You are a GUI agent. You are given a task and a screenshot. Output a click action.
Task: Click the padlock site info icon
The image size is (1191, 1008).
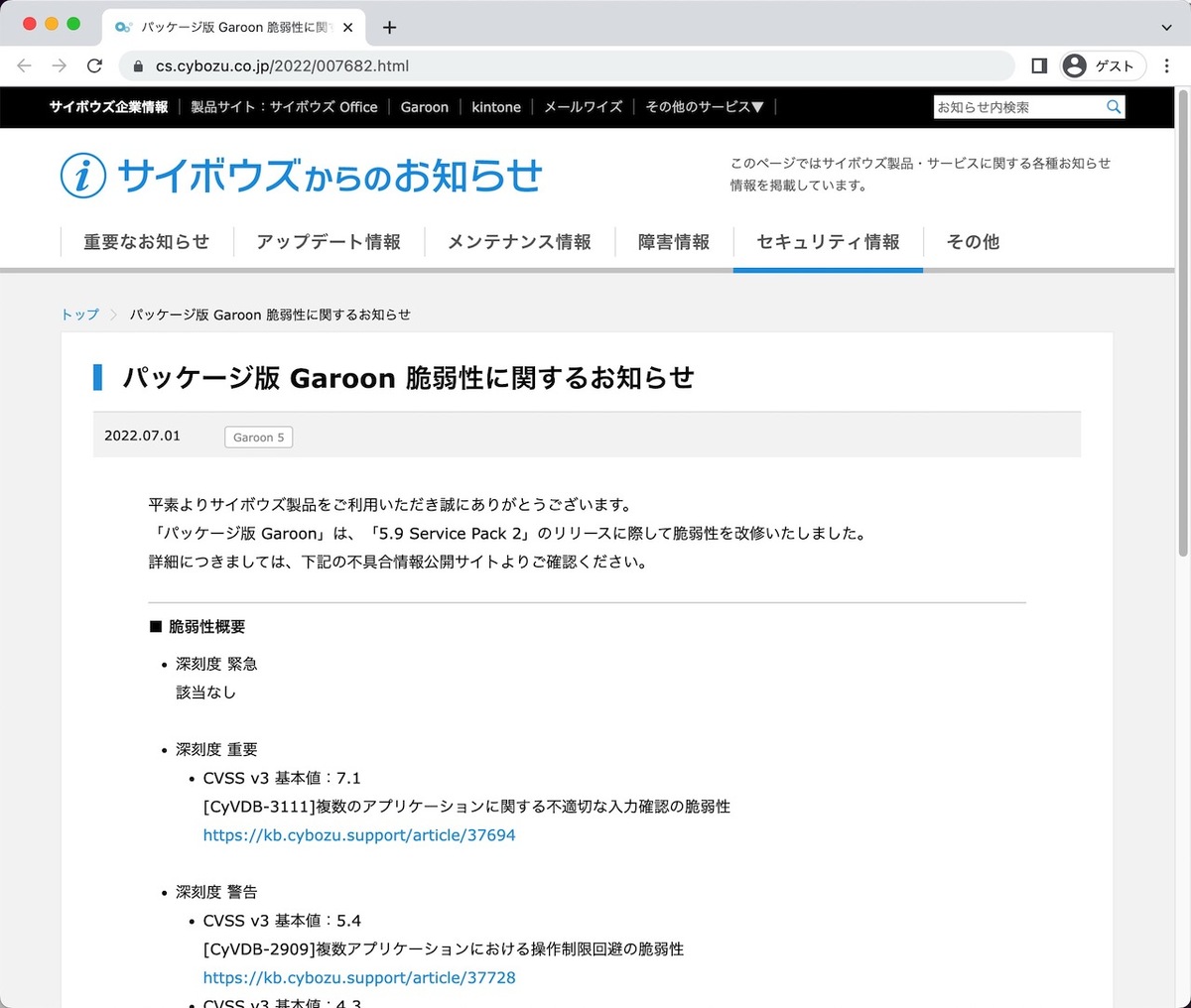138,66
